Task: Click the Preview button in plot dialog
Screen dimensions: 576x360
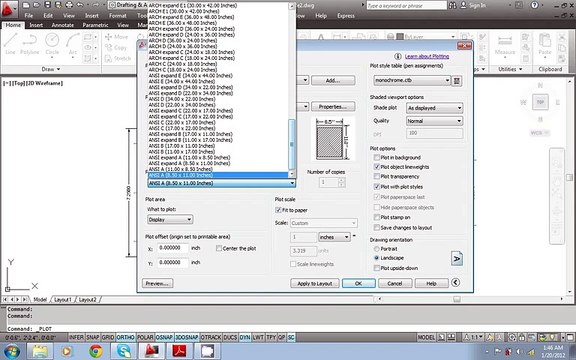Action: (158, 283)
